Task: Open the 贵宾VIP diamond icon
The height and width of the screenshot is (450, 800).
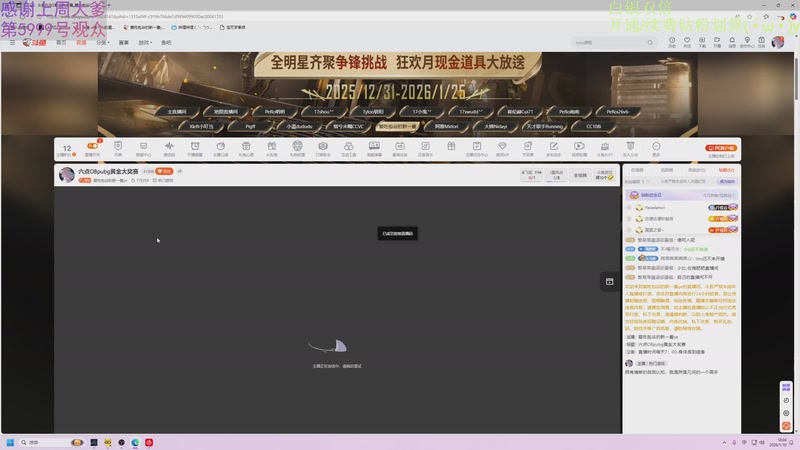Action: click(503, 149)
